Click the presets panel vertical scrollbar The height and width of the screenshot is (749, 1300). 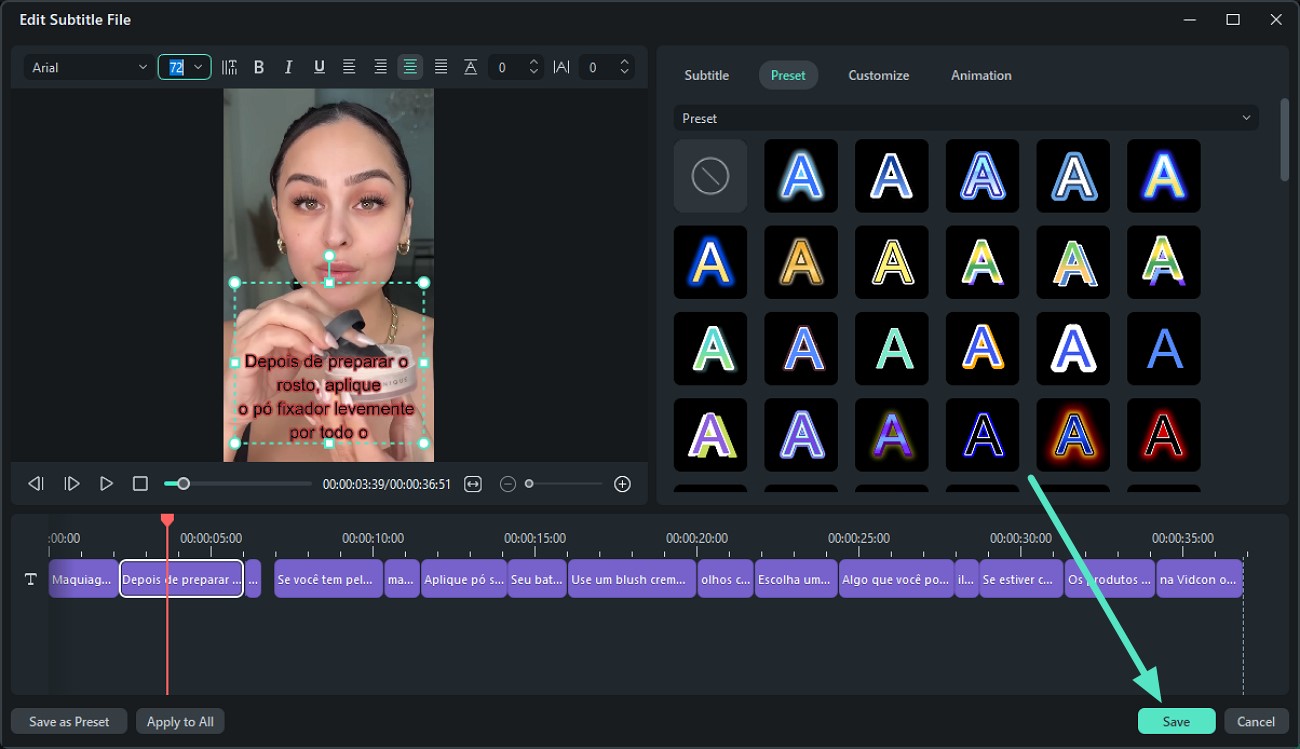1284,140
